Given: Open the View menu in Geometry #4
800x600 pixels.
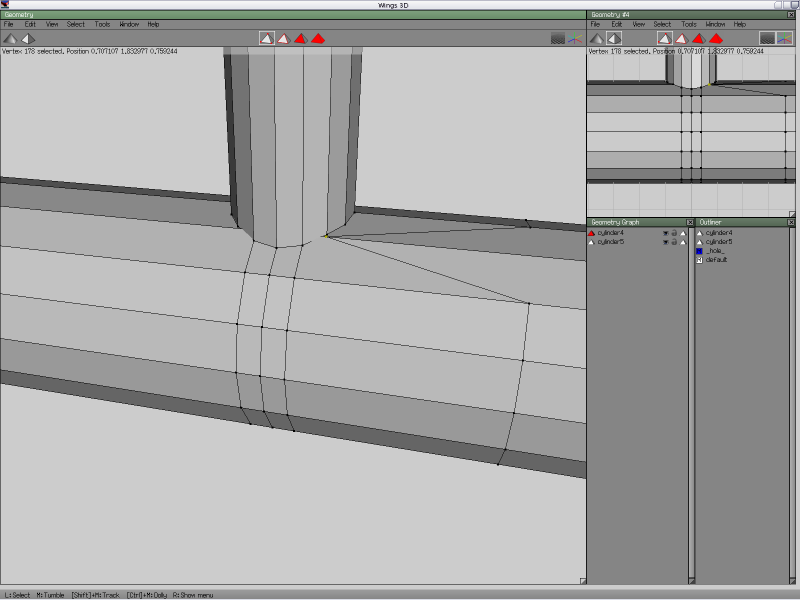Looking at the screenshot, I should (639, 24).
